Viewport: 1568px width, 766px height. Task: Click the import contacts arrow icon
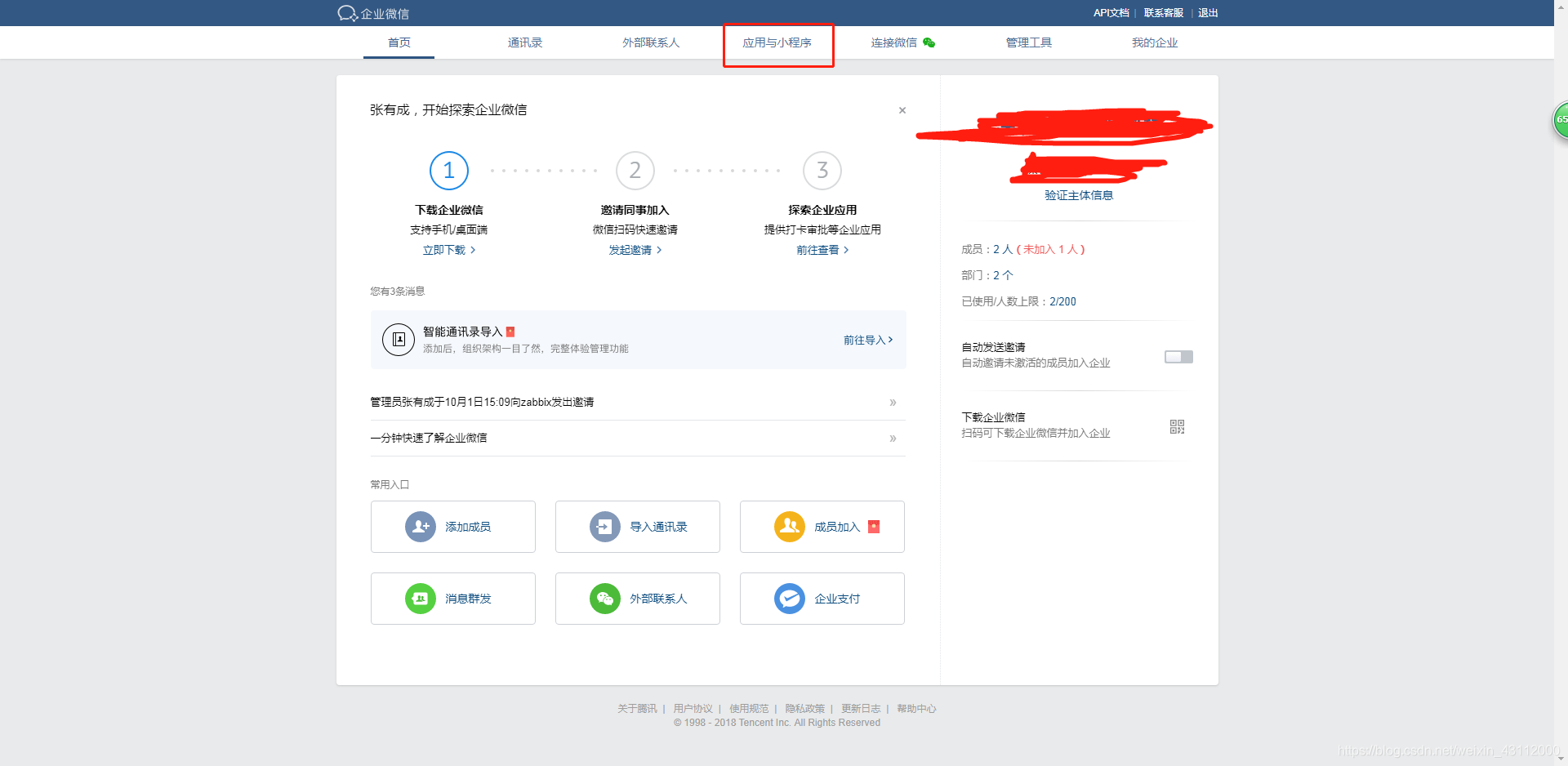pyautogui.click(x=605, y=527)
